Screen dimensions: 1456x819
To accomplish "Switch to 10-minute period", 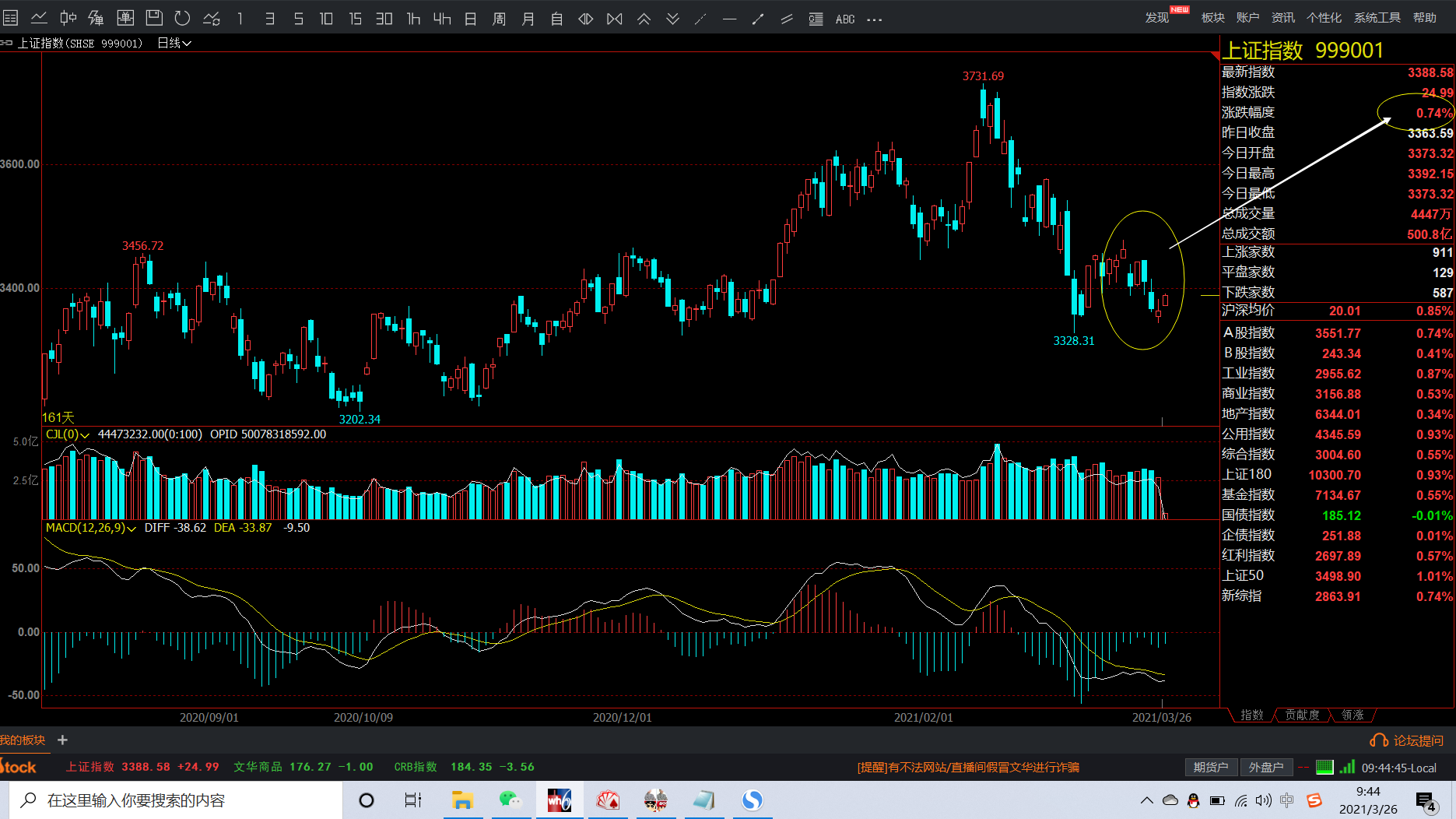I will click(326, 18).
